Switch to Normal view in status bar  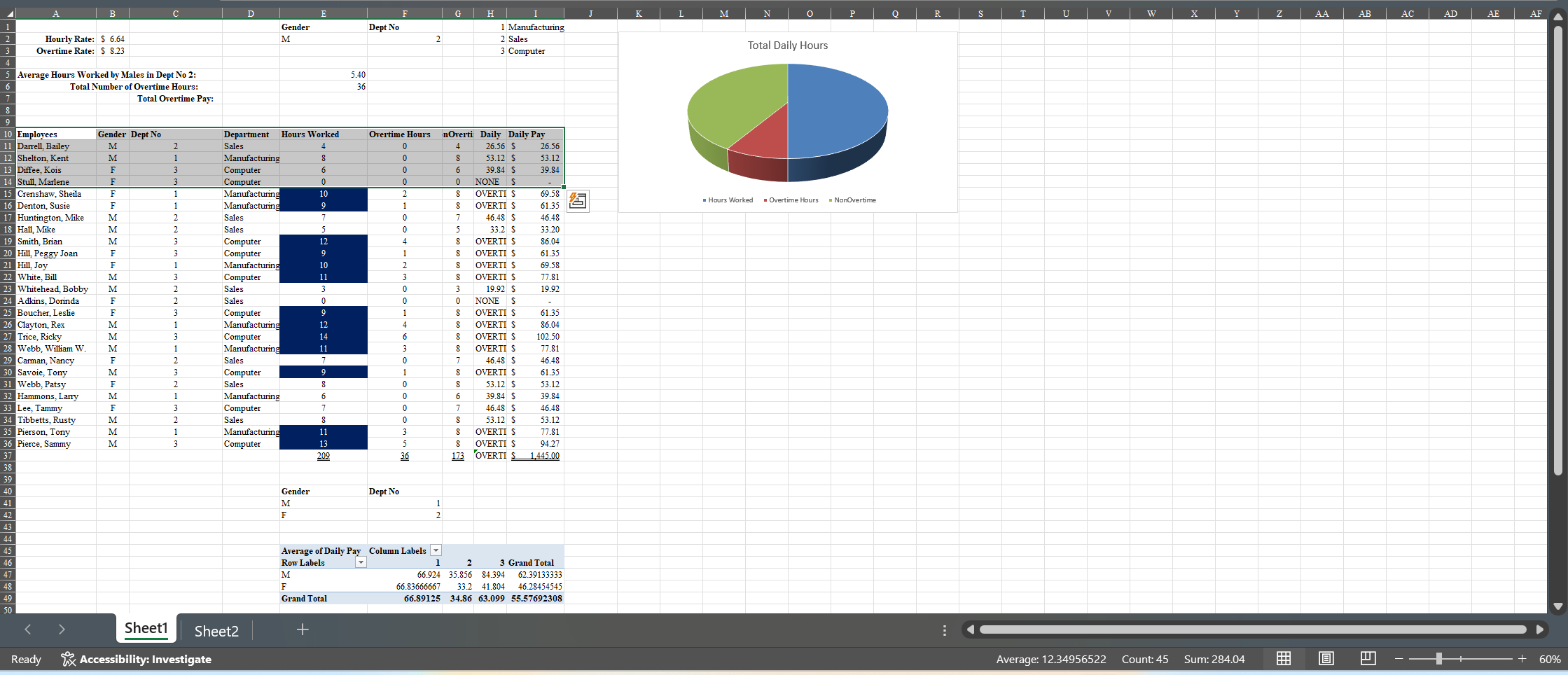1284,659
